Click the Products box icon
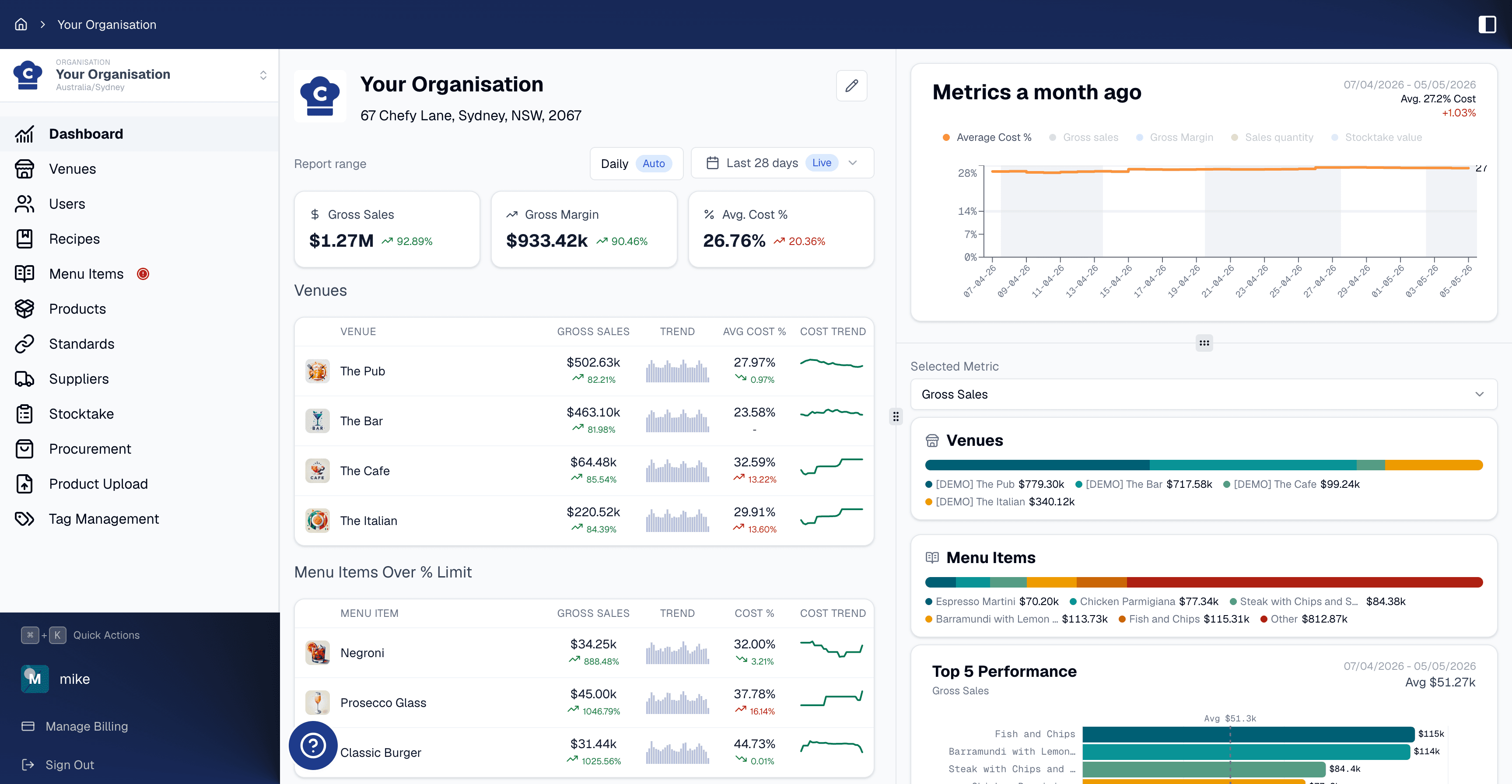 pyautogui.click(x=24, y=309)
